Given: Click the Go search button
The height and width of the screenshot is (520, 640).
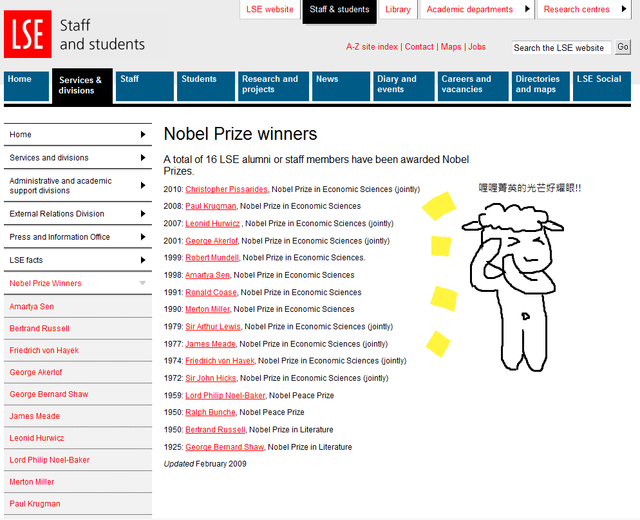Looking at the screenshot, I should (623, 47).
